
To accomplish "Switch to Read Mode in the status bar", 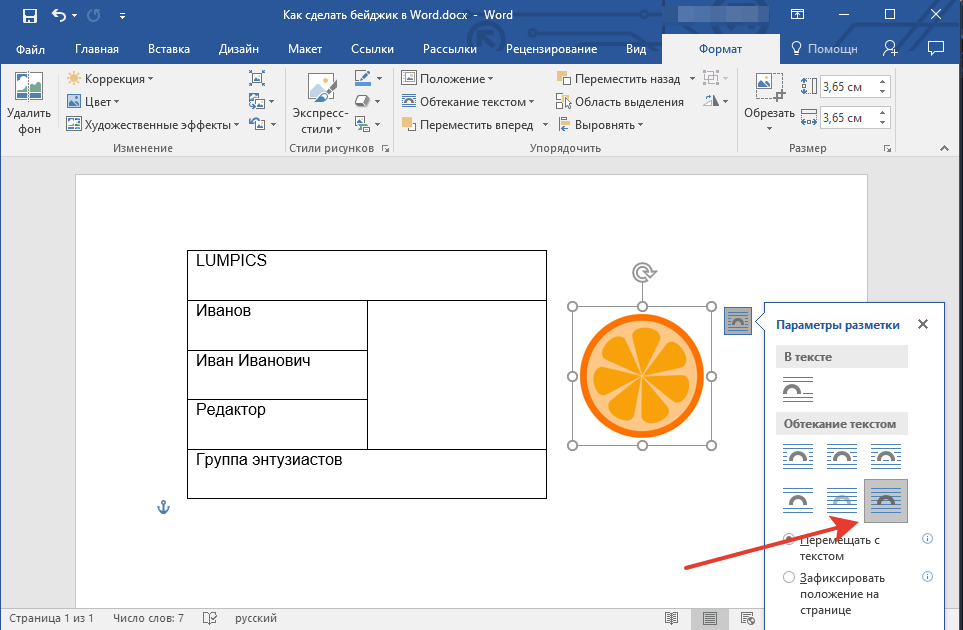I will click(671, 618).
